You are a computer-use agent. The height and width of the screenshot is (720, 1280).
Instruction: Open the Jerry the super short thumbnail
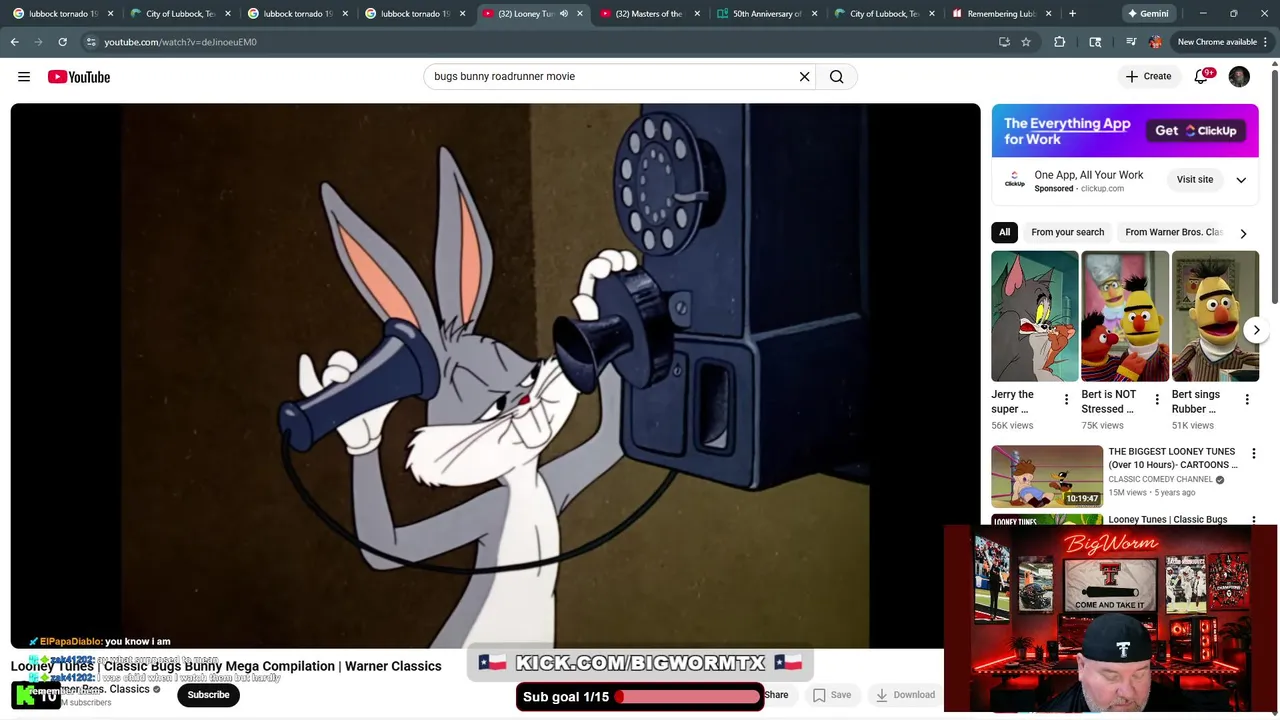pos(1035,316)
